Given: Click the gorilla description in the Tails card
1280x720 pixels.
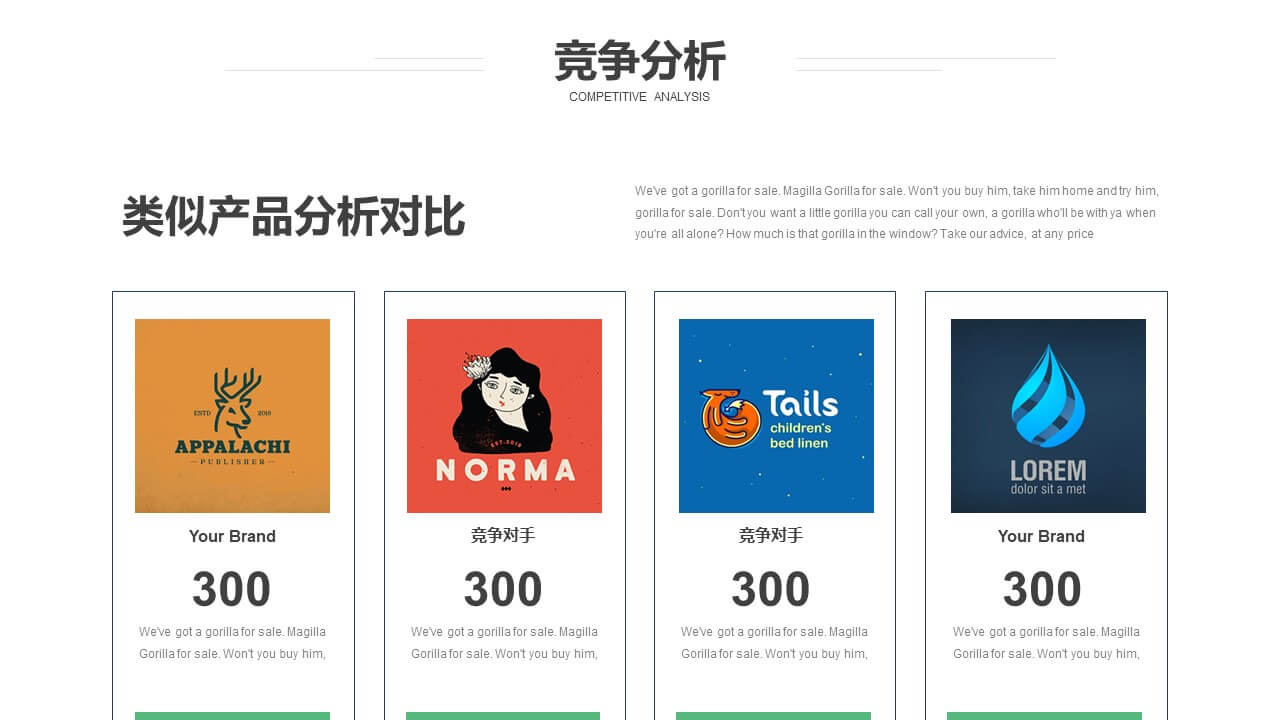Looking at the screenshot, I should 774,643.
